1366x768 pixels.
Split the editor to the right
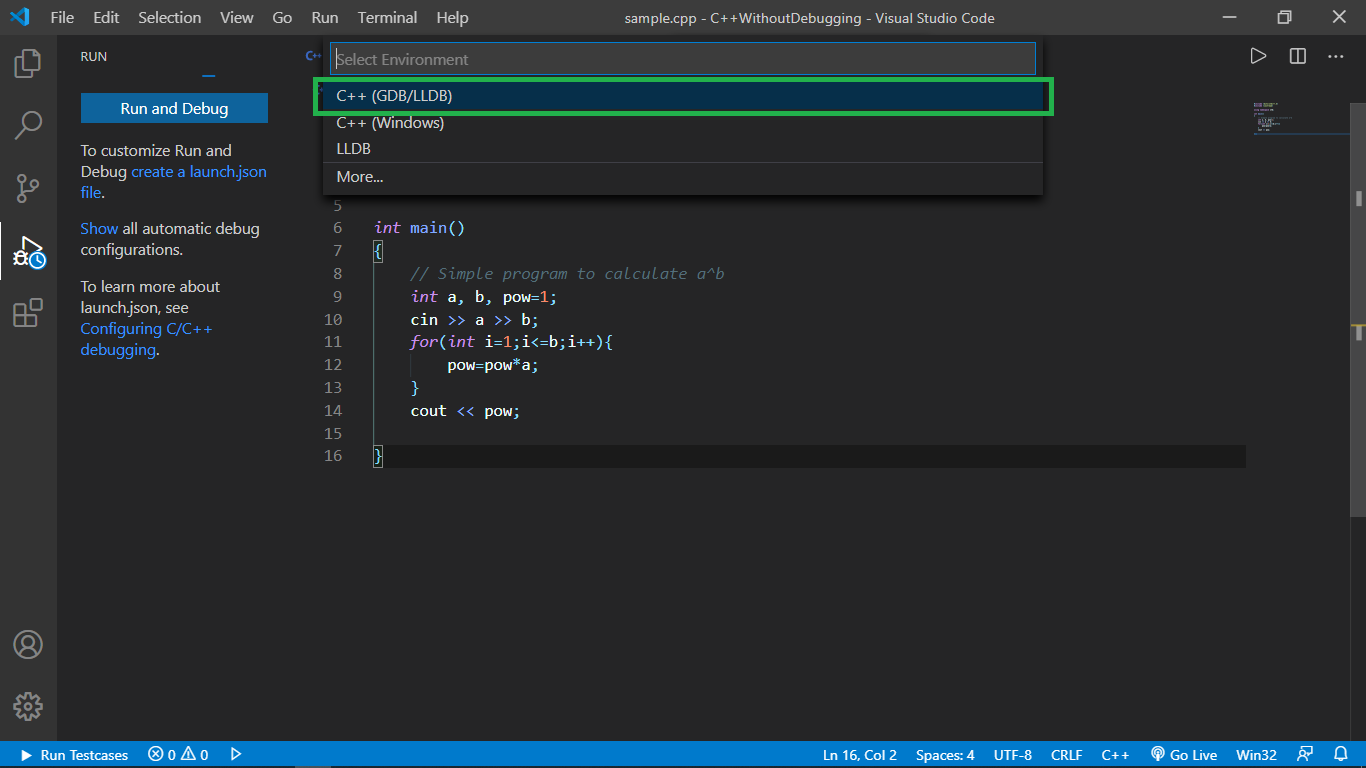tap(1297, 56)
